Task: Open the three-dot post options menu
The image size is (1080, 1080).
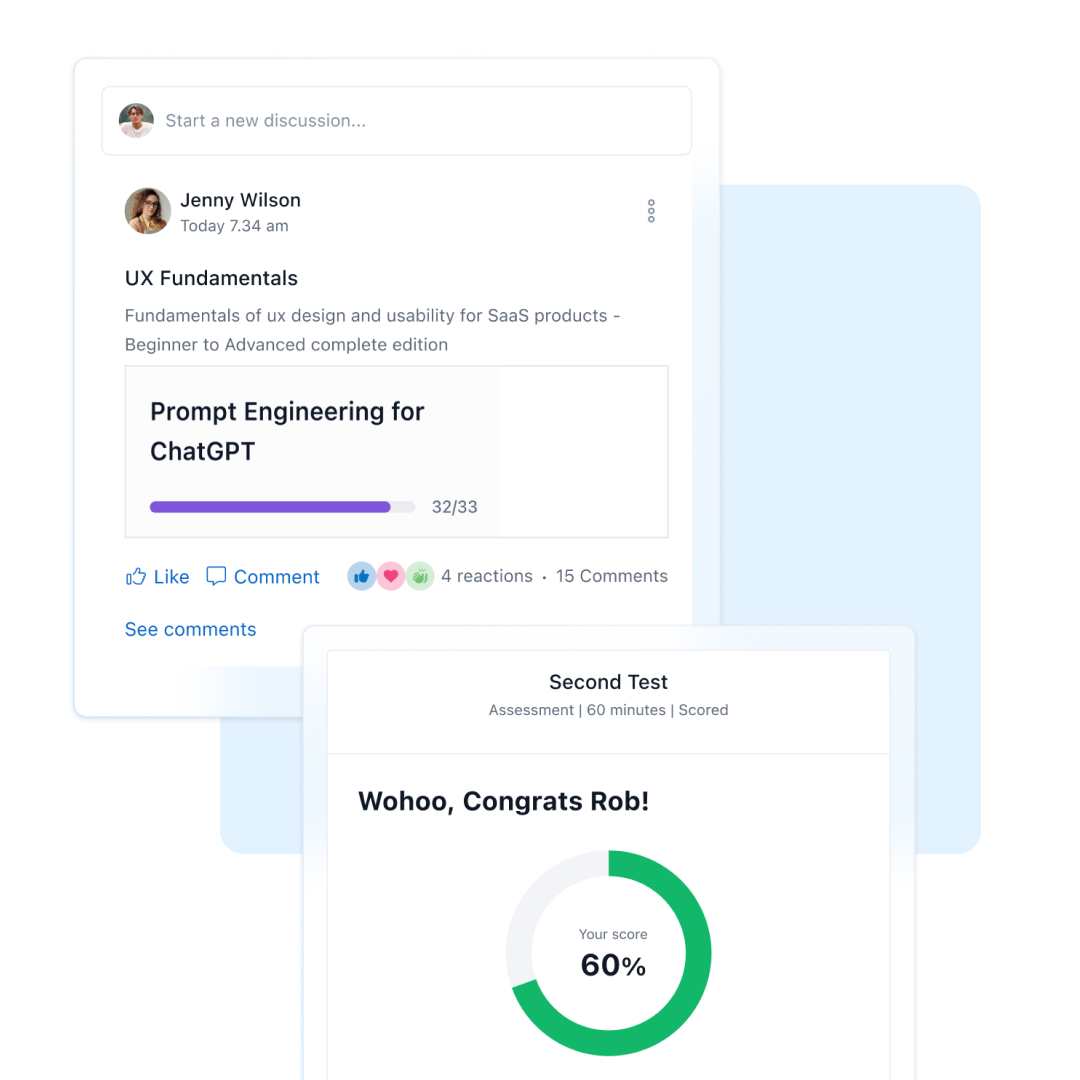Action: pos(651,211)
